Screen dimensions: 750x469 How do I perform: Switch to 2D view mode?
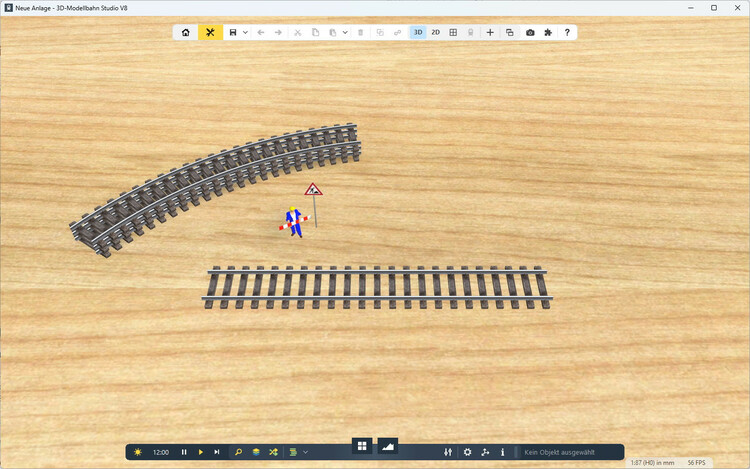tap(435, 32)
